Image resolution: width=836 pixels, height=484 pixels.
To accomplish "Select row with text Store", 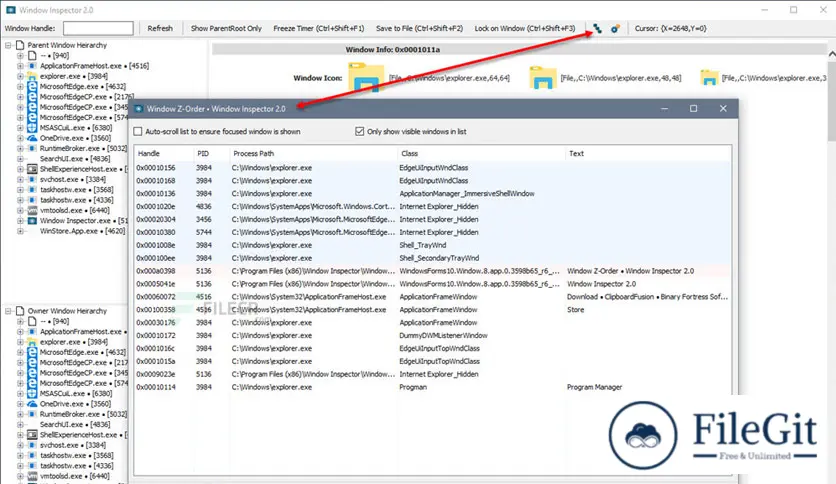I will [432, 310].
